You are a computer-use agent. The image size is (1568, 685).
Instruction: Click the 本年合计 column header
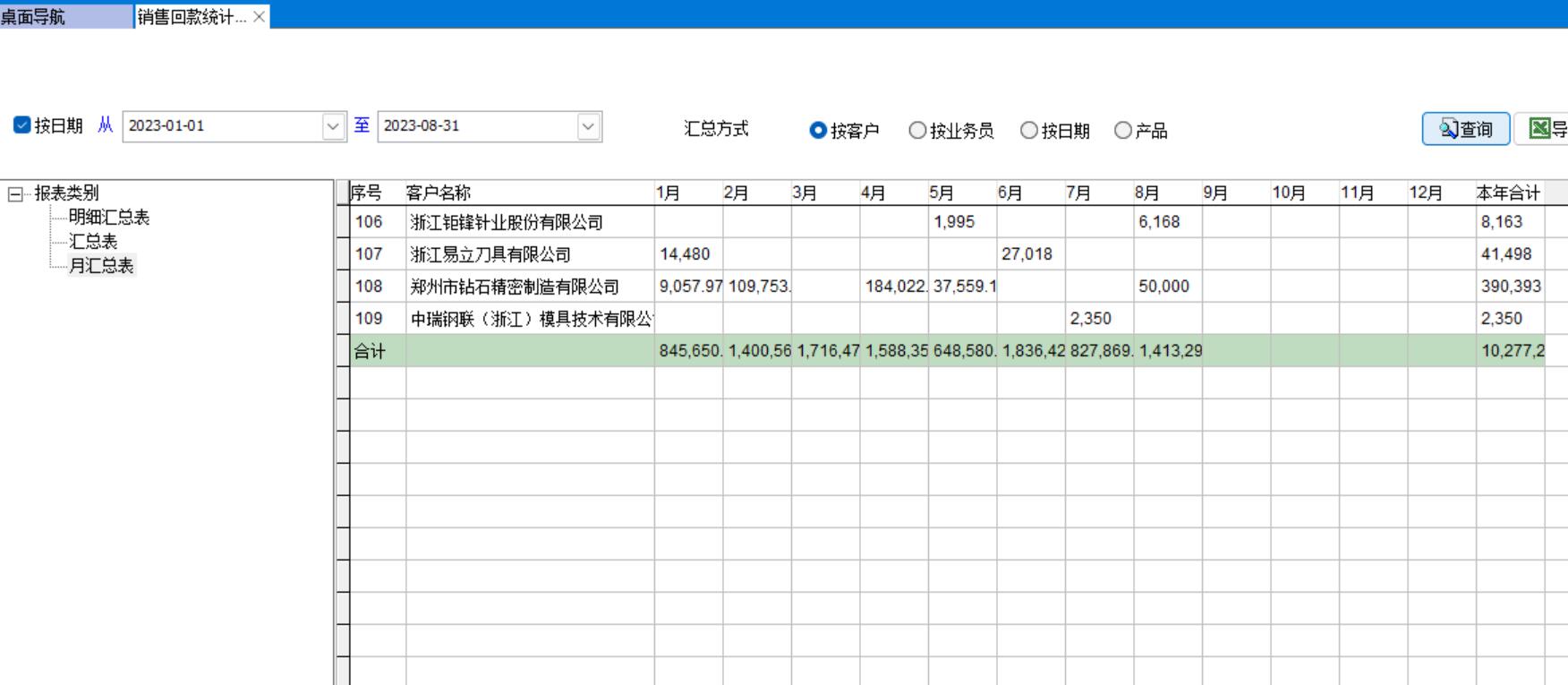tap(1509, 193)
